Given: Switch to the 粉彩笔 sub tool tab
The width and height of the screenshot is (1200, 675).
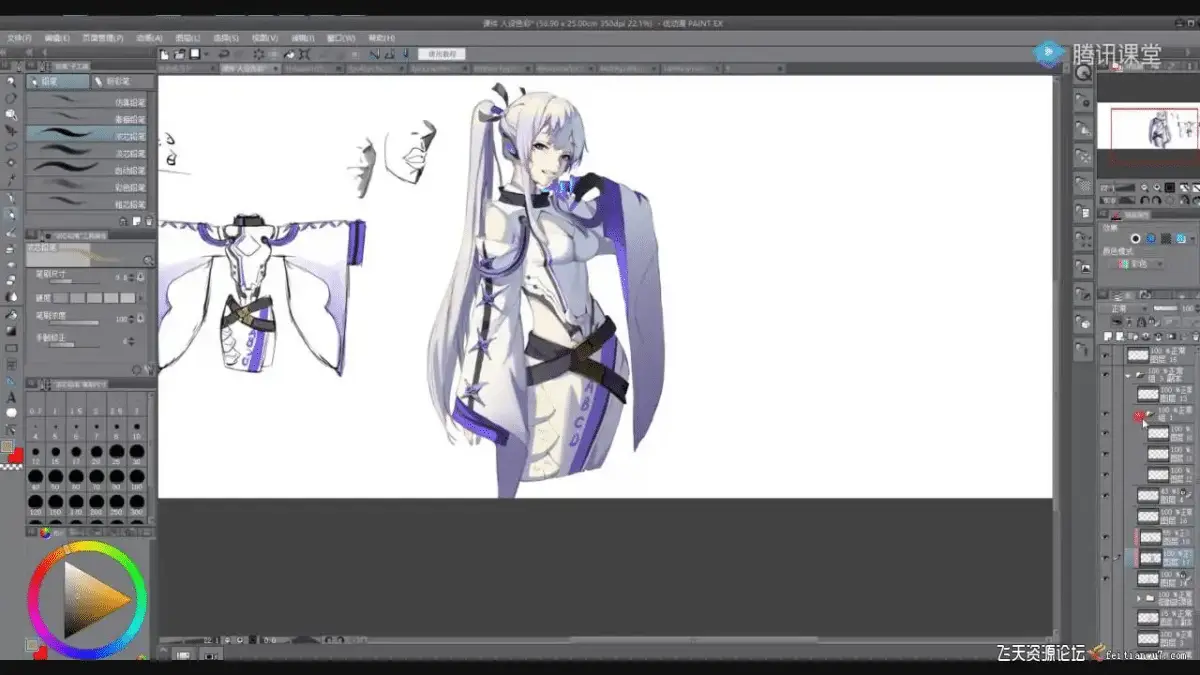Looking at the screenshot, I should tap(122, 82).
